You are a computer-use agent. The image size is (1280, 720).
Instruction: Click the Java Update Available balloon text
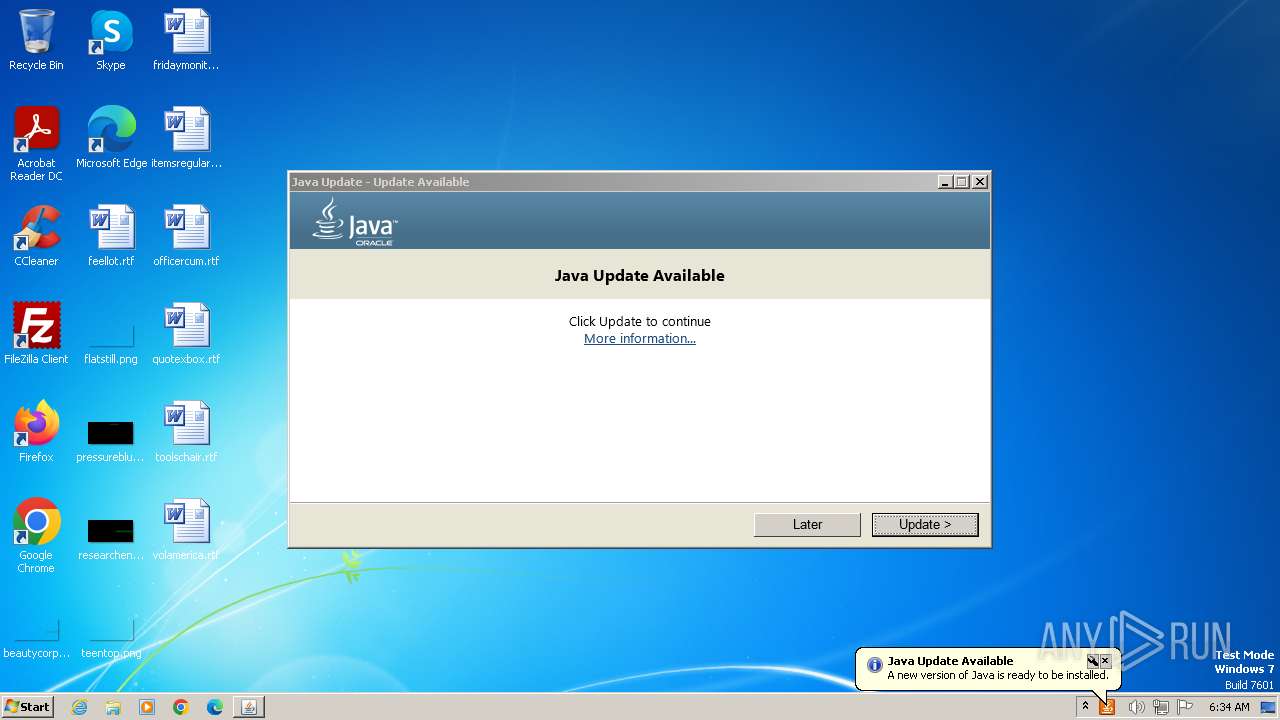click(950, 661)
